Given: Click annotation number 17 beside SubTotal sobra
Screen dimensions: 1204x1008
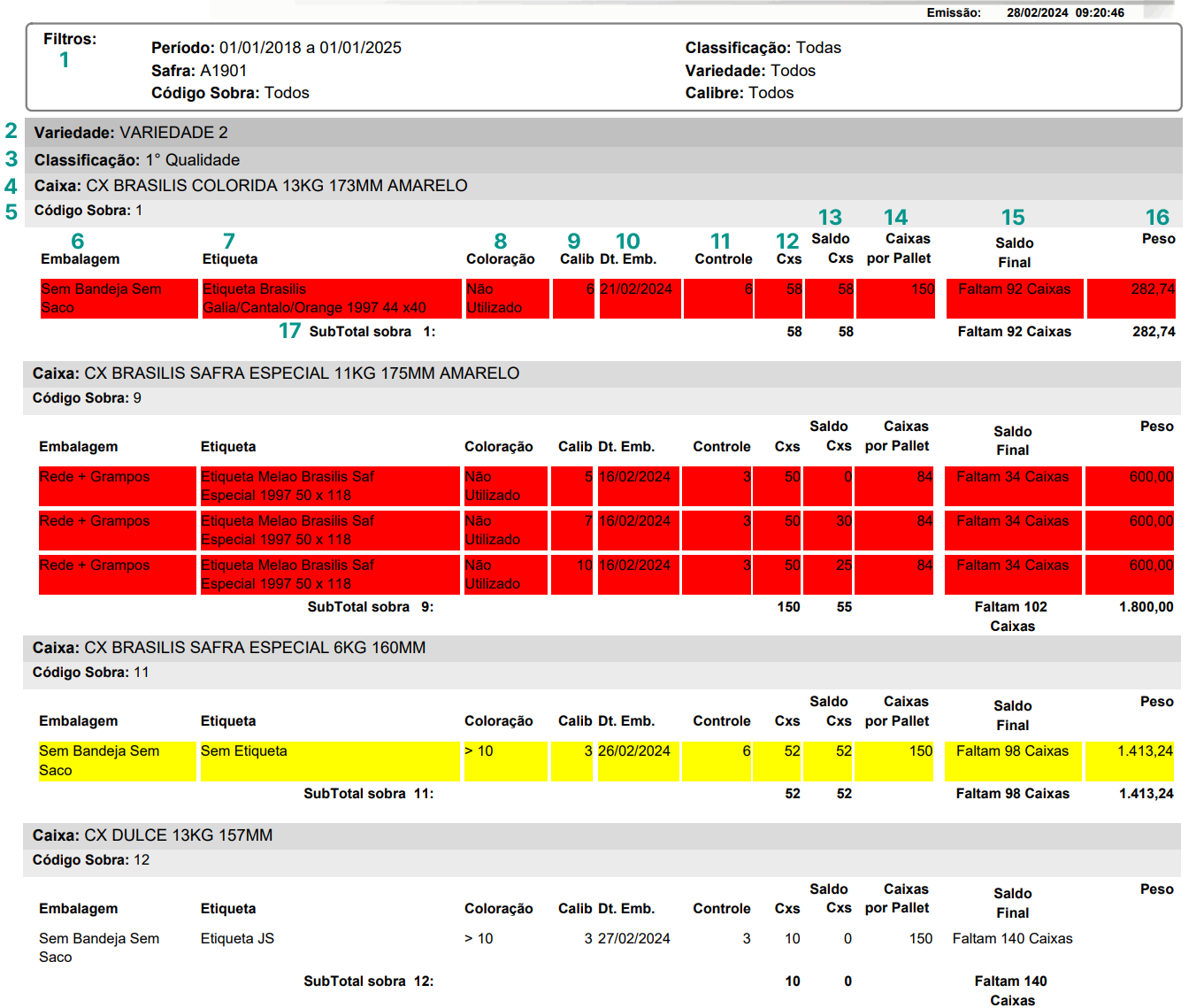Looking at the screenshot, I should click(290, 331).
